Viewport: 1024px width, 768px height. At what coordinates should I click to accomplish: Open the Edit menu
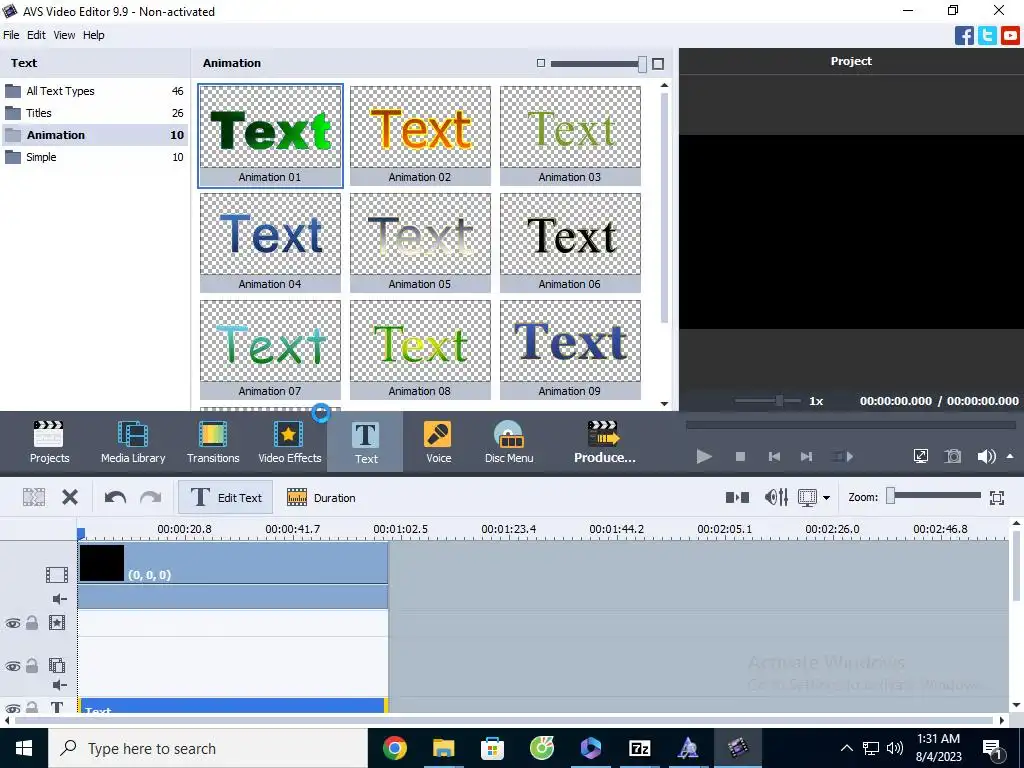pos(36,35)
